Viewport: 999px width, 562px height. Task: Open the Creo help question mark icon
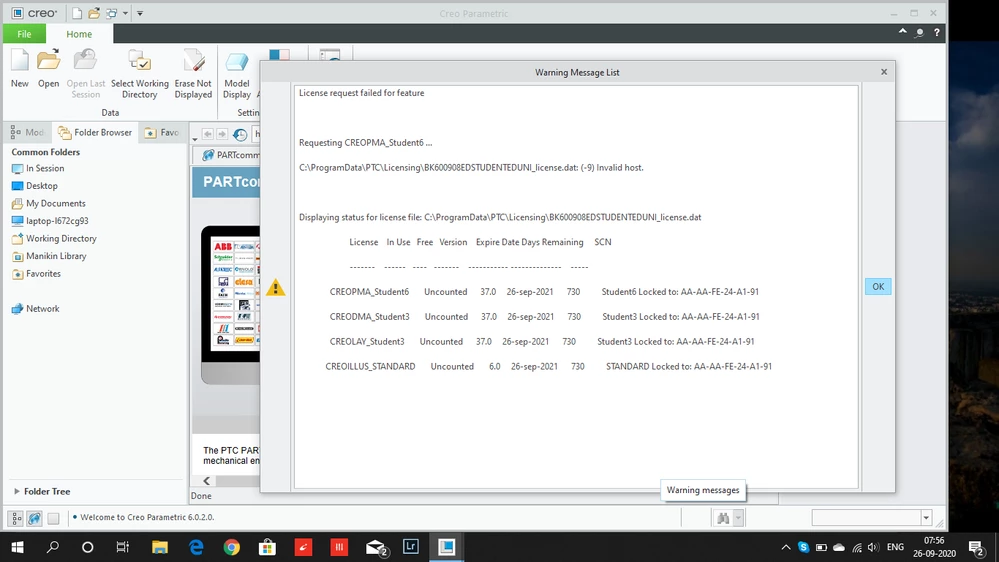pos(937,32)
